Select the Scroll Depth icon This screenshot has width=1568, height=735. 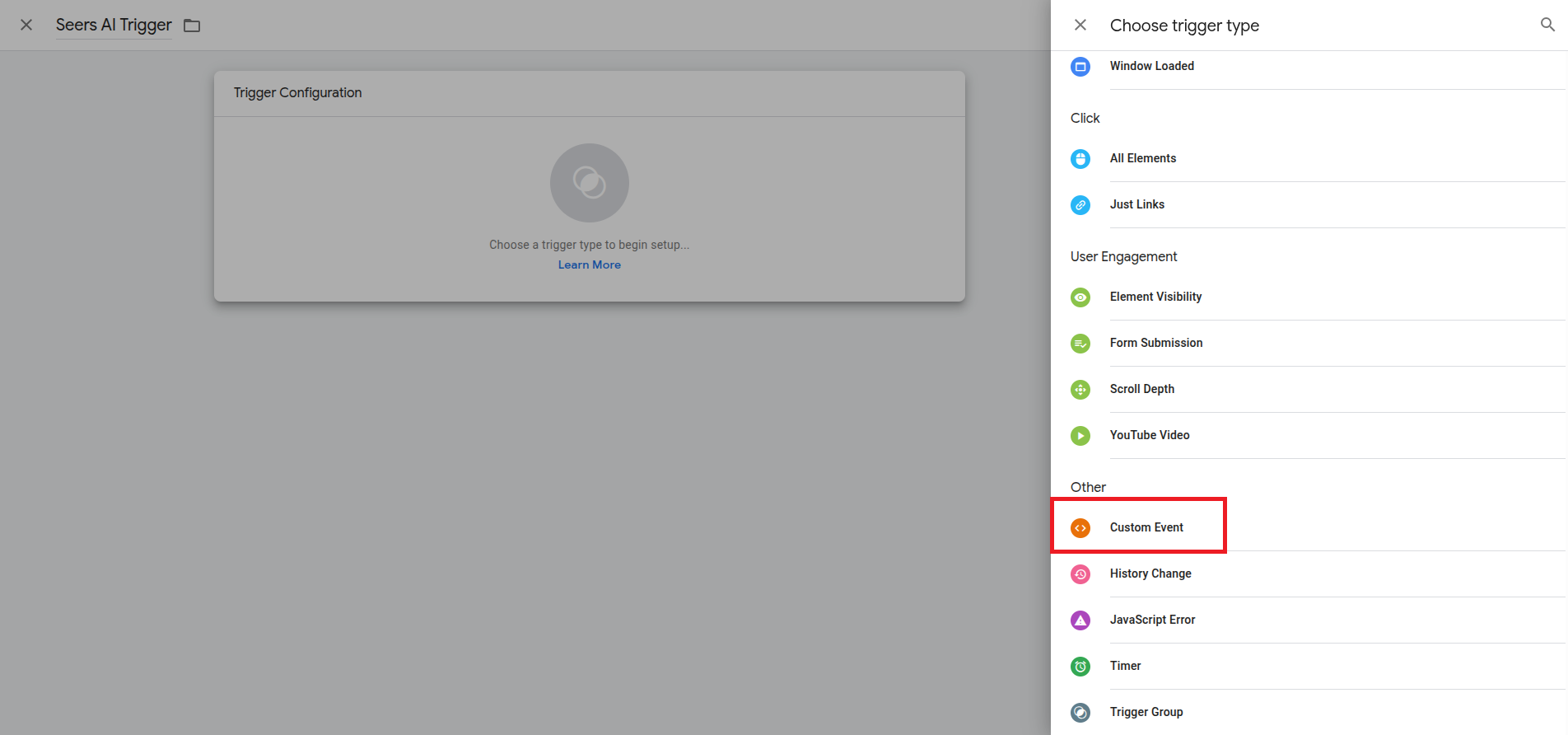click(x=1080, y=389)
